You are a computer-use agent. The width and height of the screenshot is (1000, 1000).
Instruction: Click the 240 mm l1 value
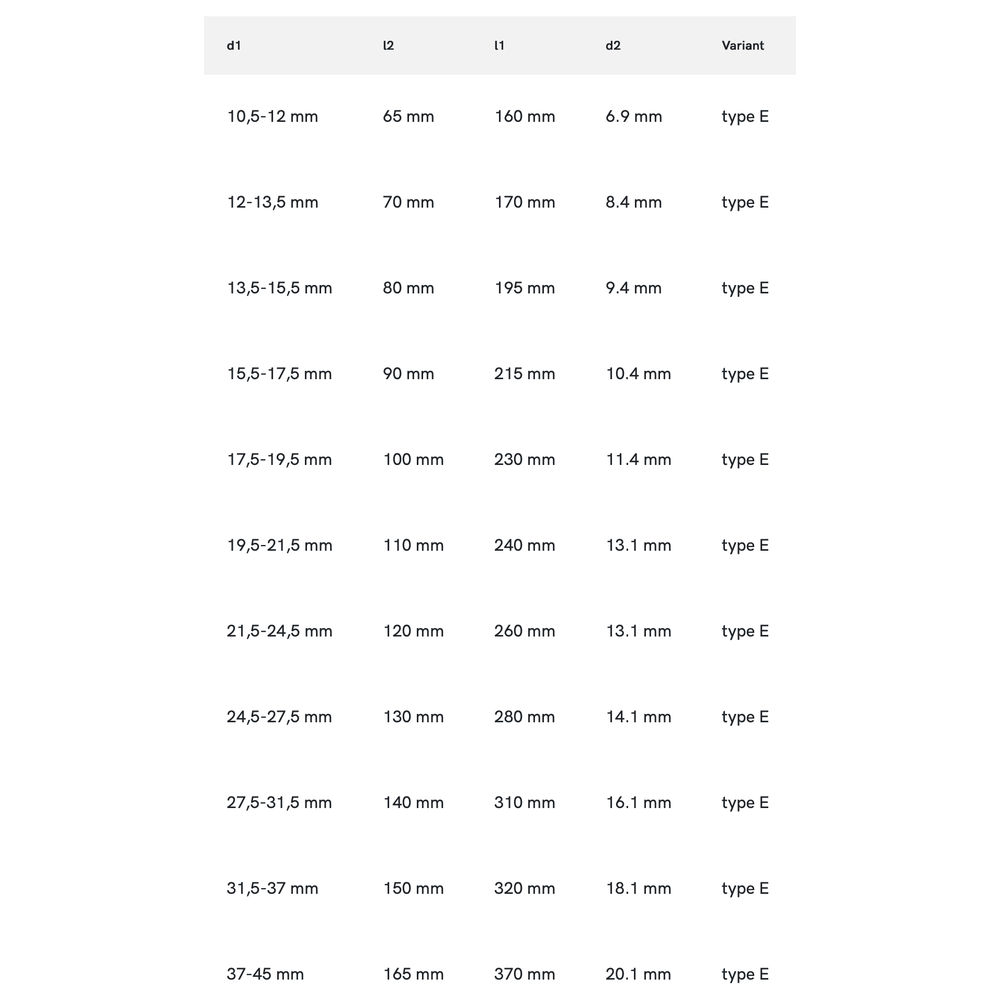pyautogui.click(x=524, y=546)
